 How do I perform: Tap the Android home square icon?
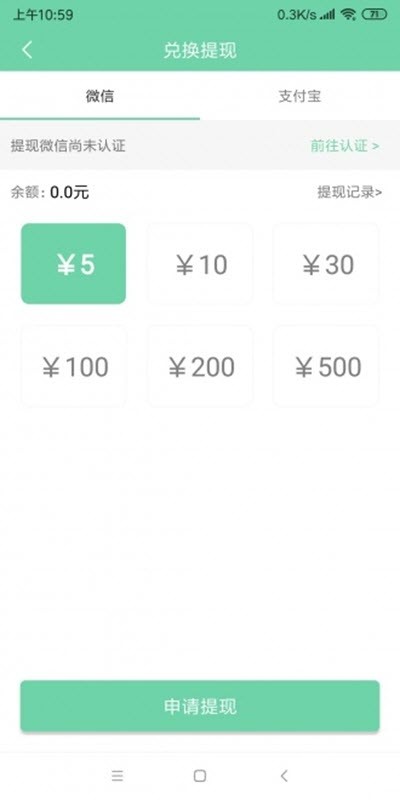click(x=200, y=776)
